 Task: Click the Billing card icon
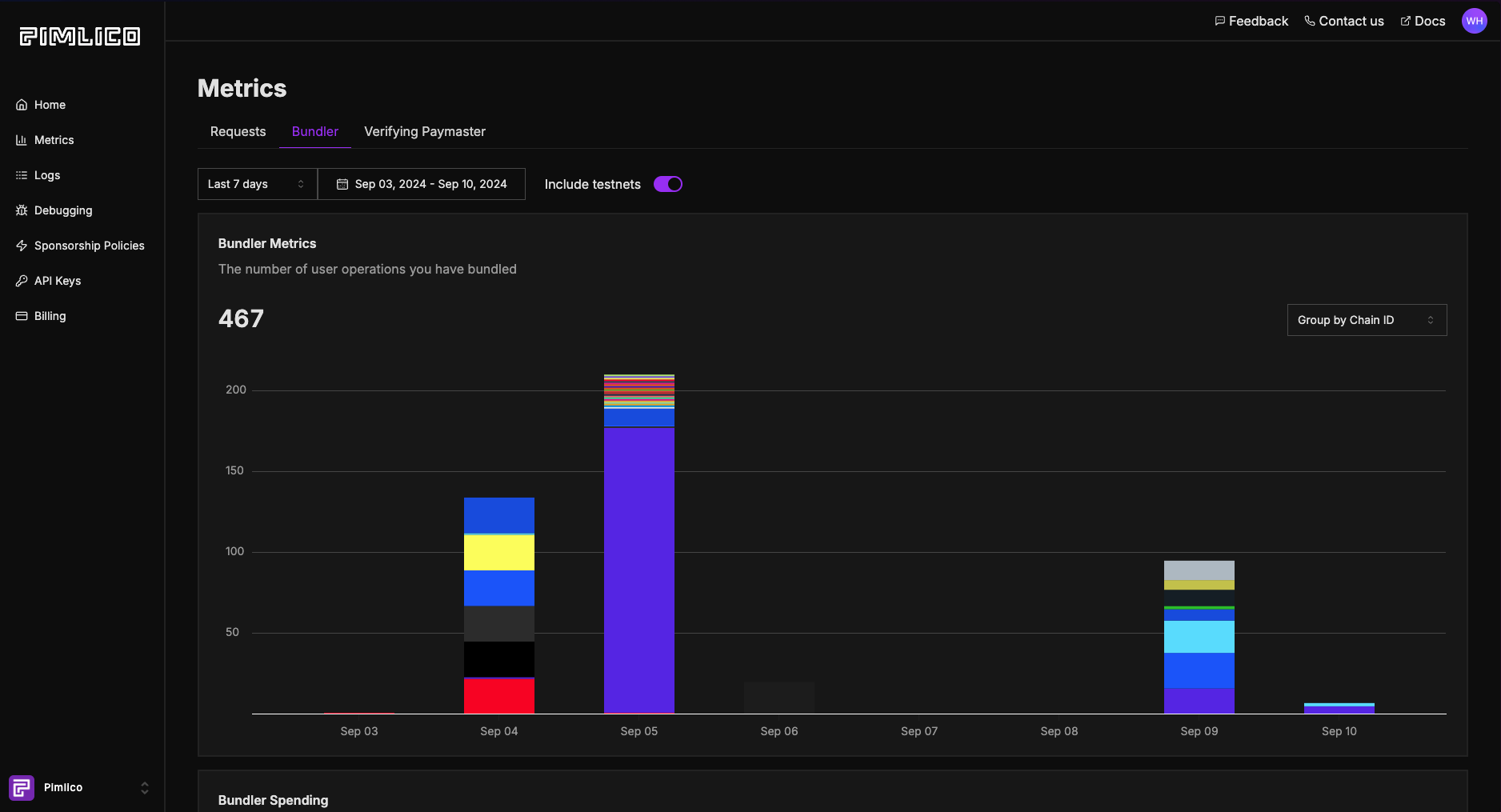tap(22, 316)
